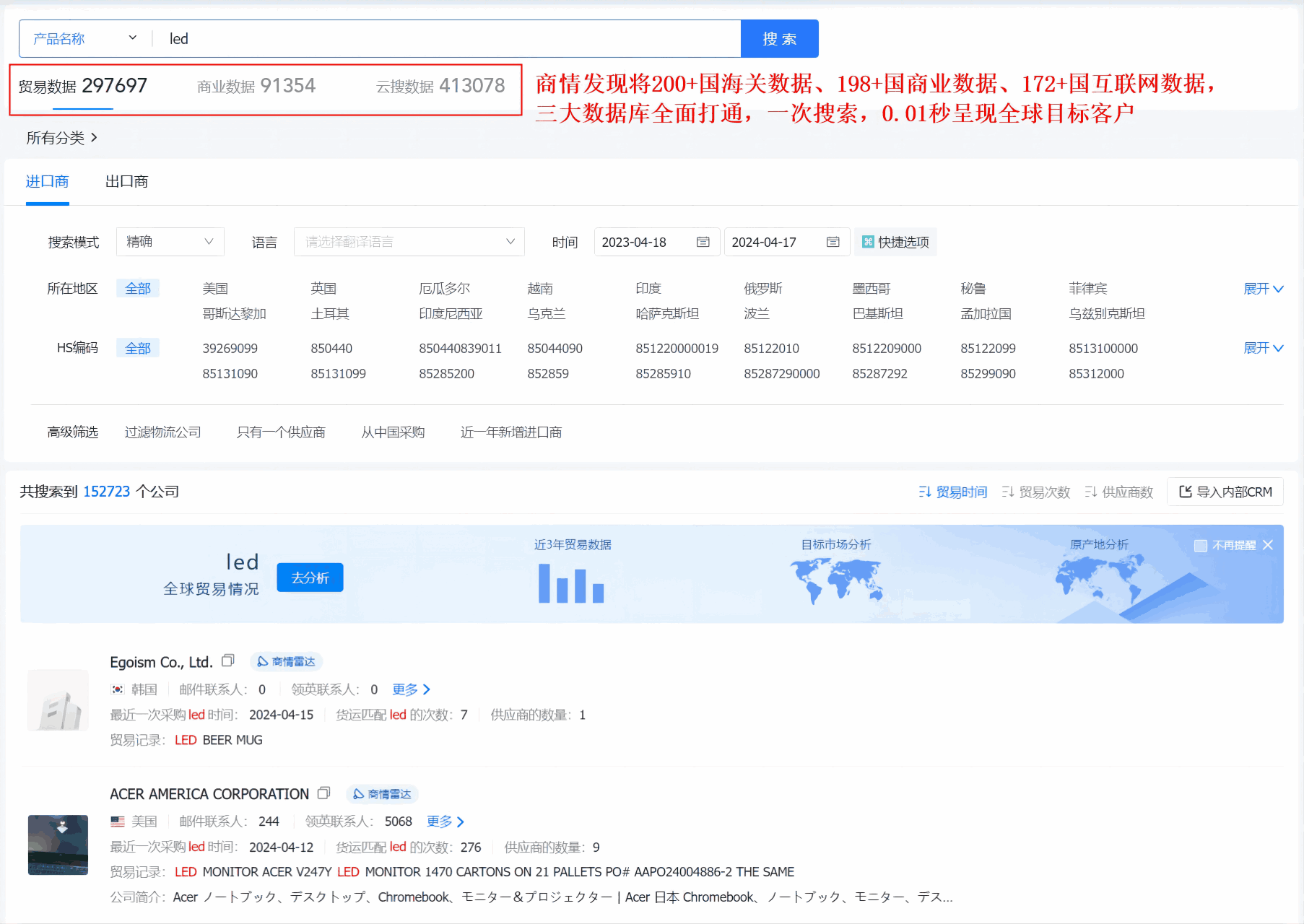Click the 搜索 search button
The width and height of the screenshot is (1304, 924).
pos(779,38)
